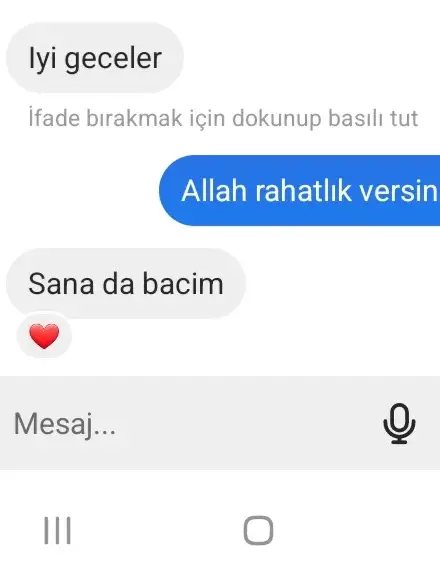Go home using the navigation bar button

(258, 530)
